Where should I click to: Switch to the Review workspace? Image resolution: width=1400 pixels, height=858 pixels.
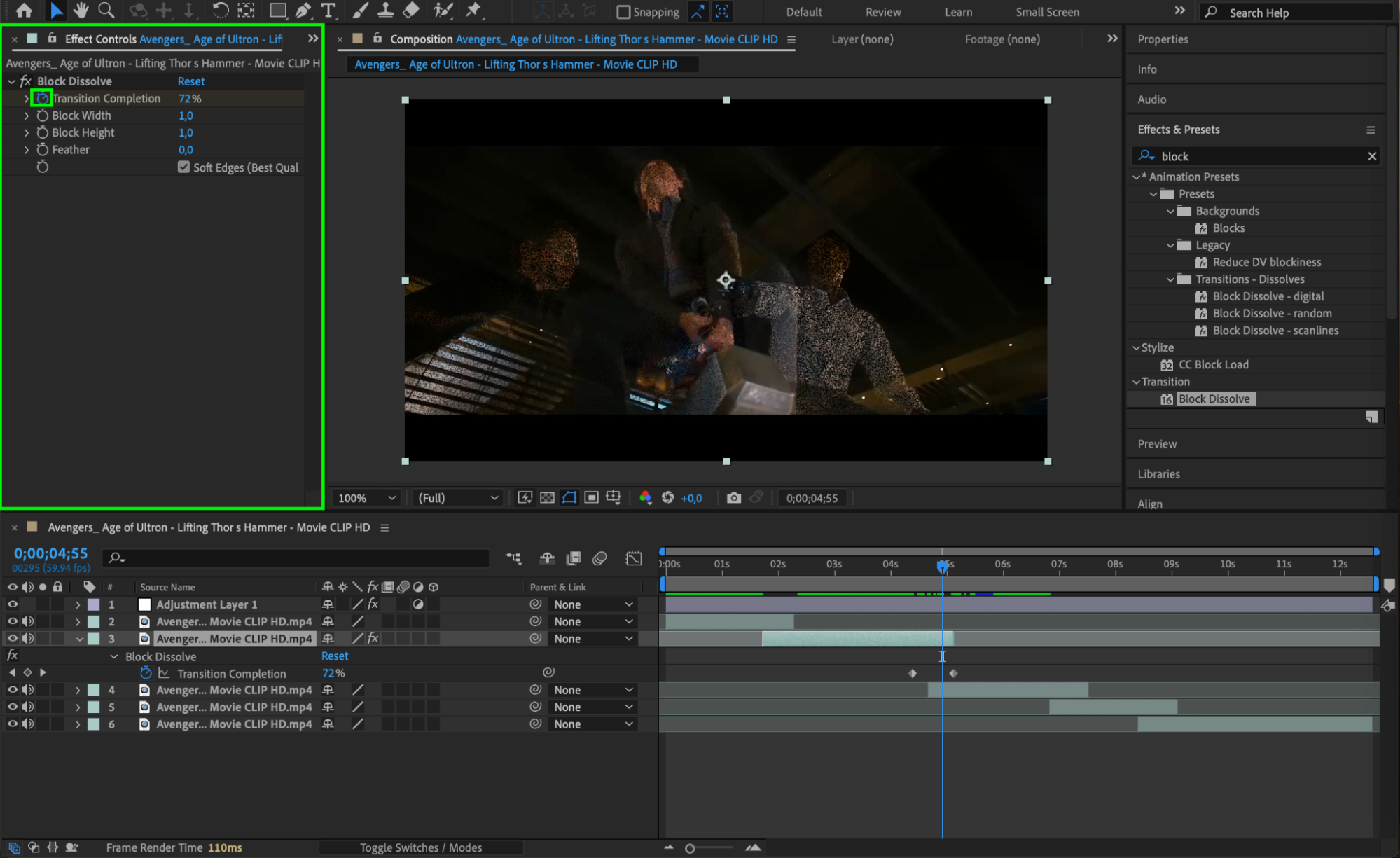882,12
